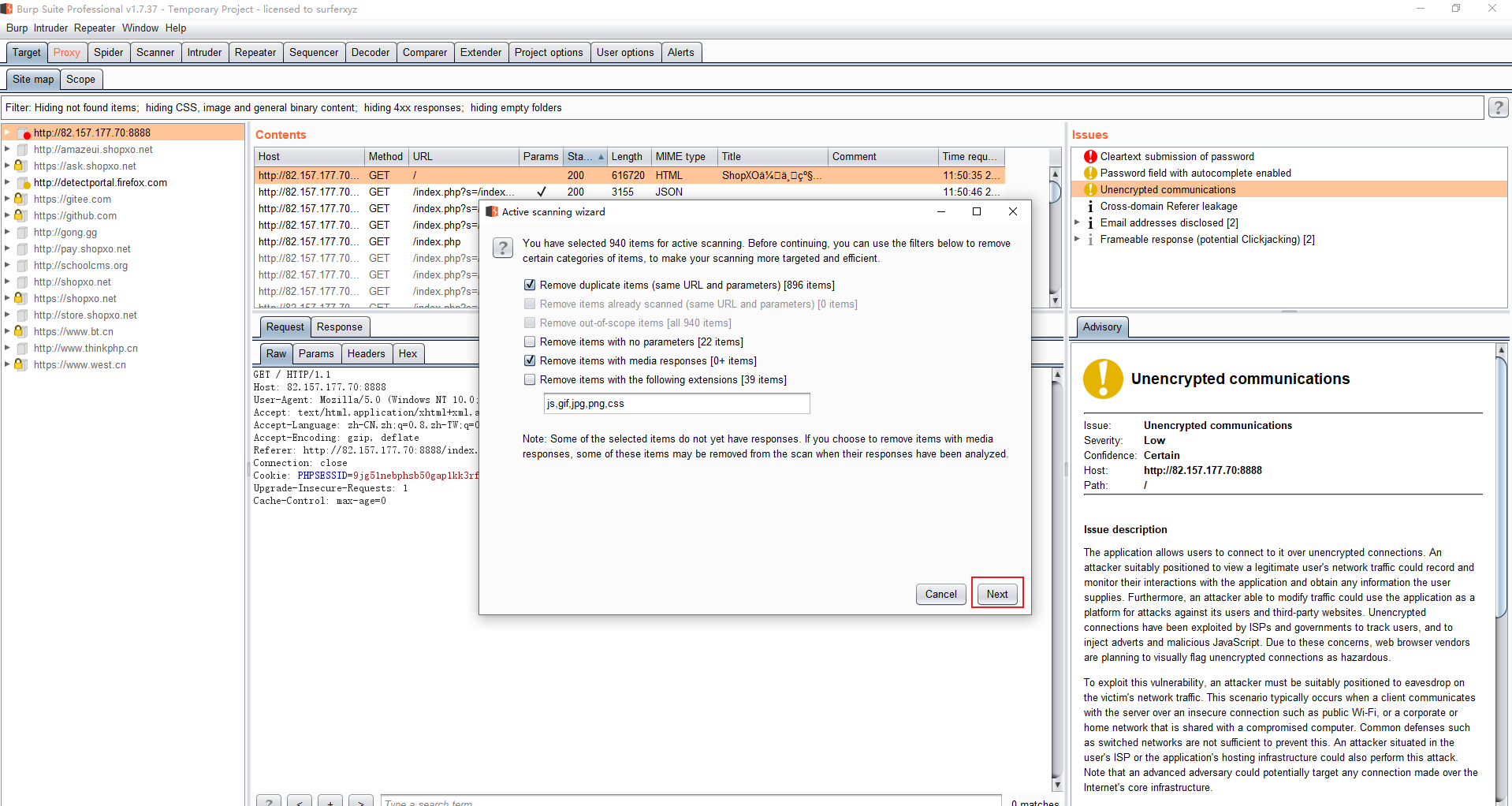Click the lock icon of https://github.com

[x=21, y=215]
